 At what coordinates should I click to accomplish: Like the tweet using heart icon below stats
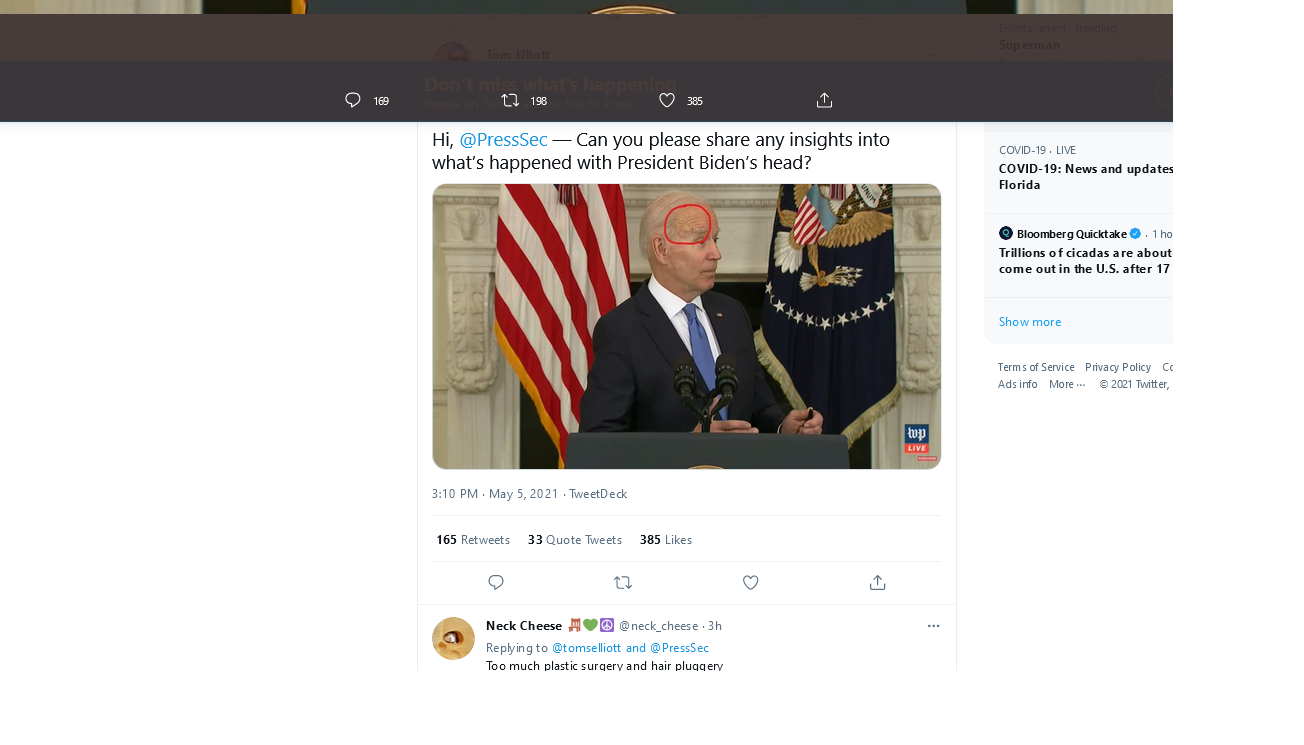tap(751, 582)
